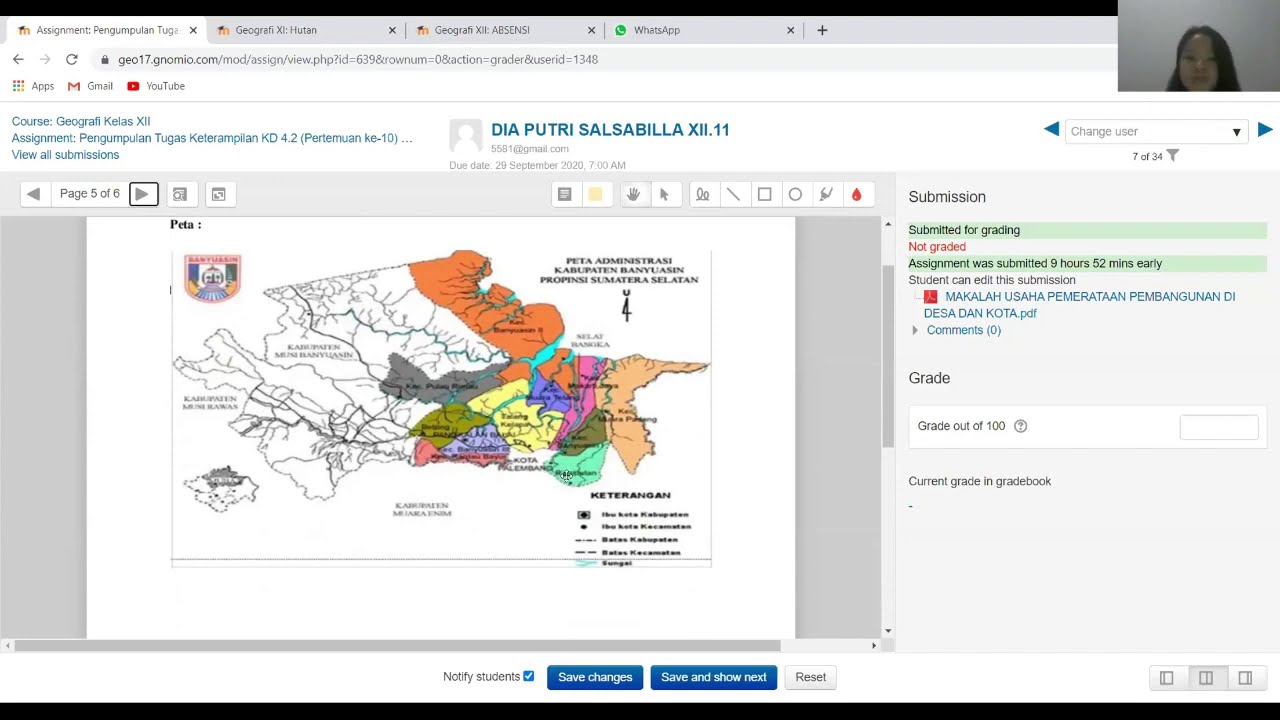
Task: Expand or collapse all comments
Action: click(219, 194)
